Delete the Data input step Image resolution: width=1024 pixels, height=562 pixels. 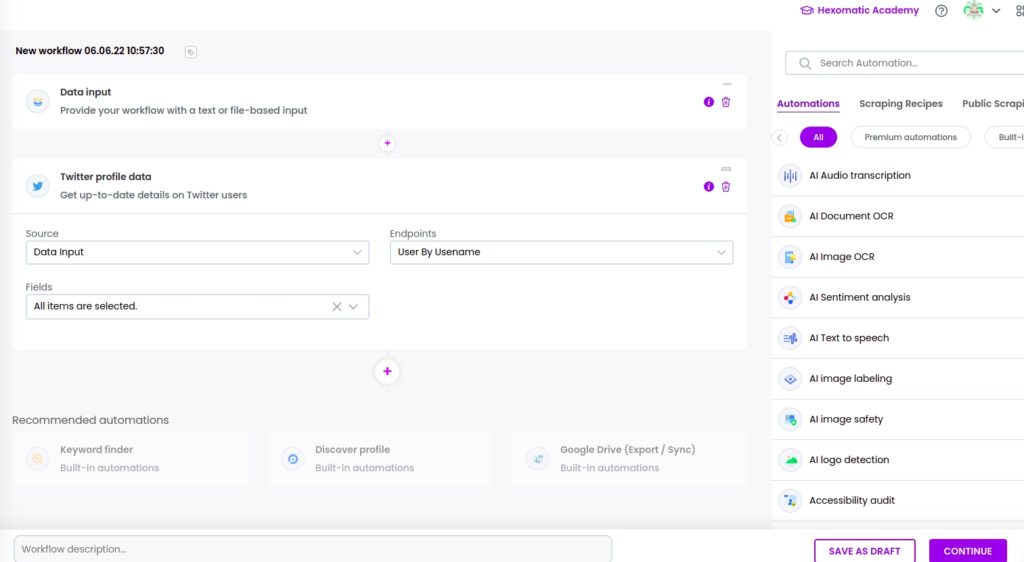tap(726, 102)
